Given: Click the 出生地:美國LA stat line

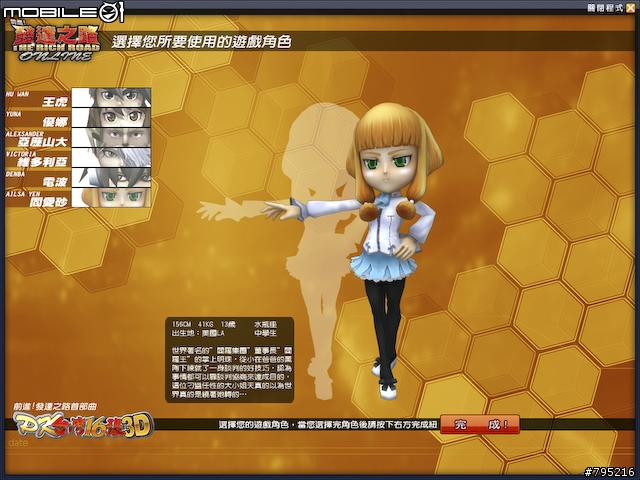Looking at the screenshot, I should (198, 333).
